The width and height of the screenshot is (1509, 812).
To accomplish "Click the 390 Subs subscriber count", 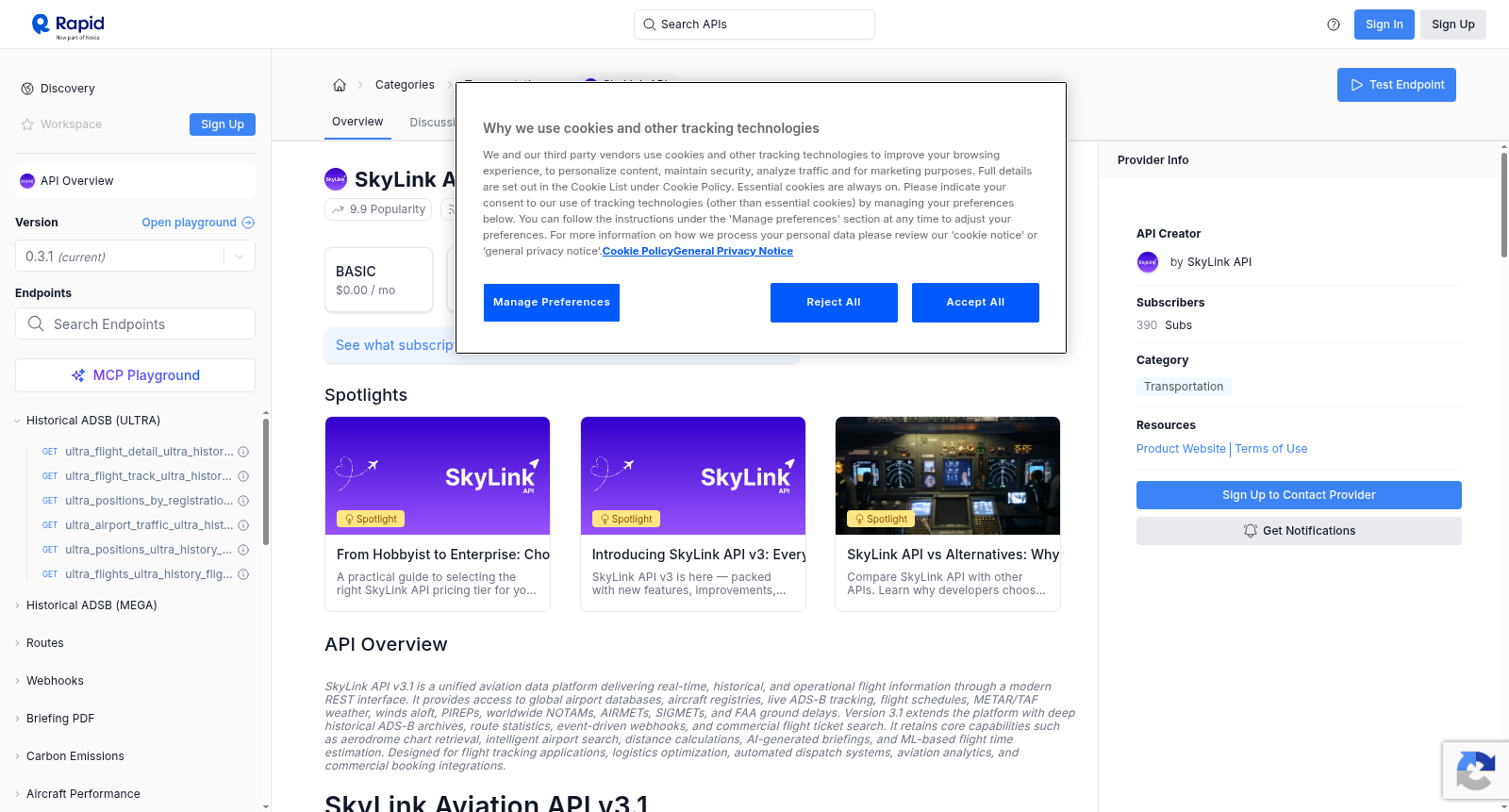I will (x=1164, y=325).
